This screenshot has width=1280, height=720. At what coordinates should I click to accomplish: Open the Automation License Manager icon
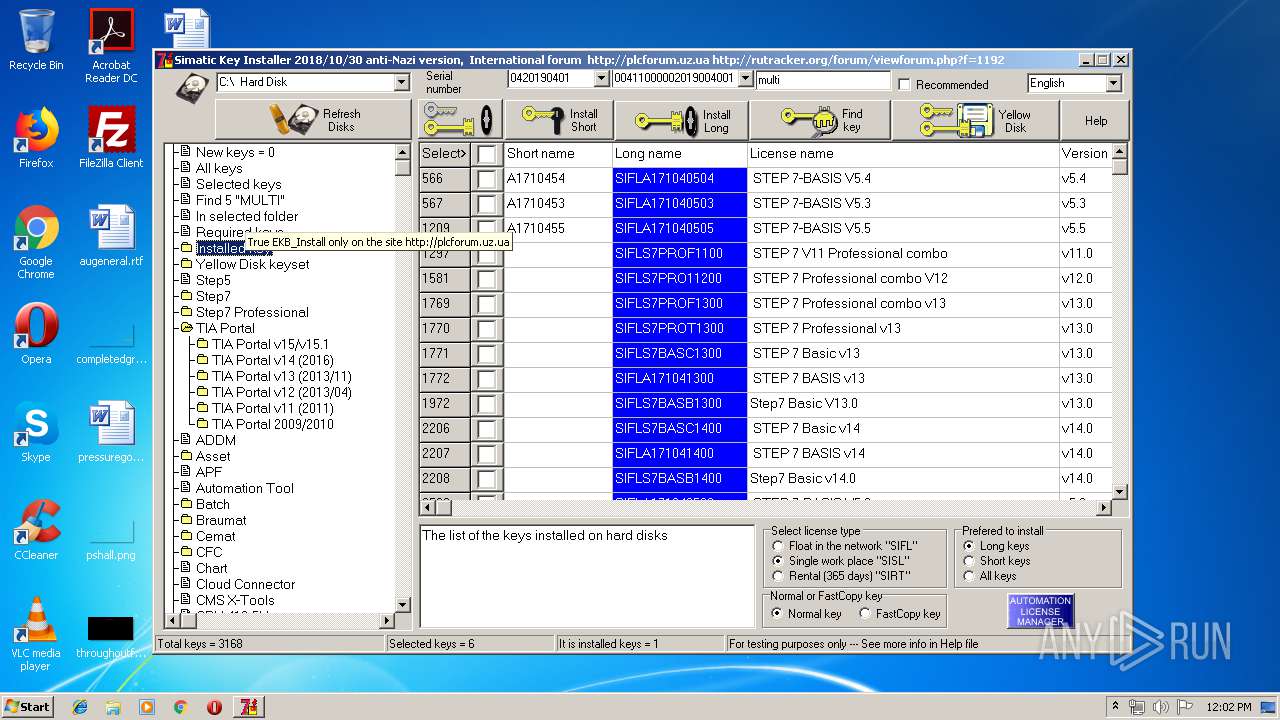coord(1040,611)
